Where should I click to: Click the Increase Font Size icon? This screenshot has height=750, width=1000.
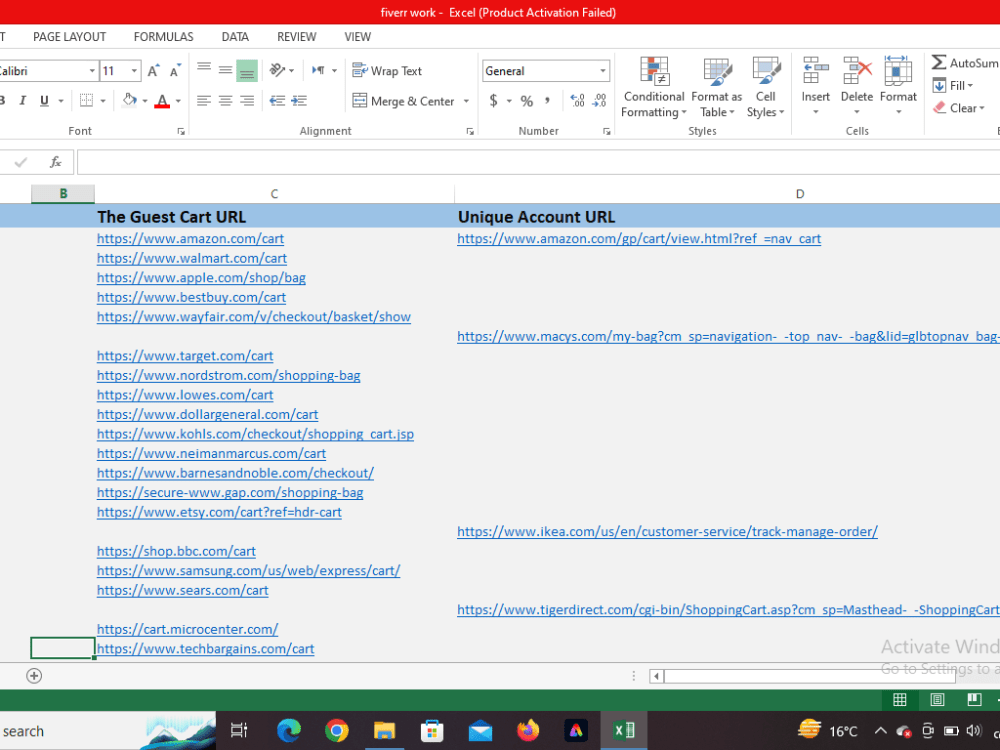coord(153,71)
